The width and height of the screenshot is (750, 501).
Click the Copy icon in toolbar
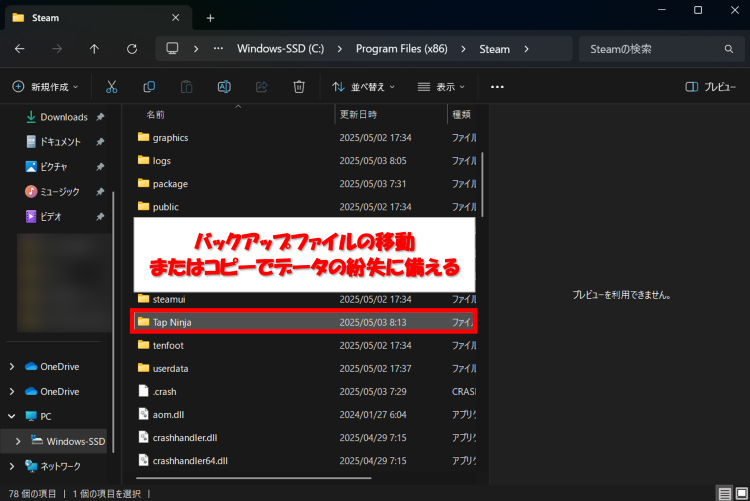149,87
